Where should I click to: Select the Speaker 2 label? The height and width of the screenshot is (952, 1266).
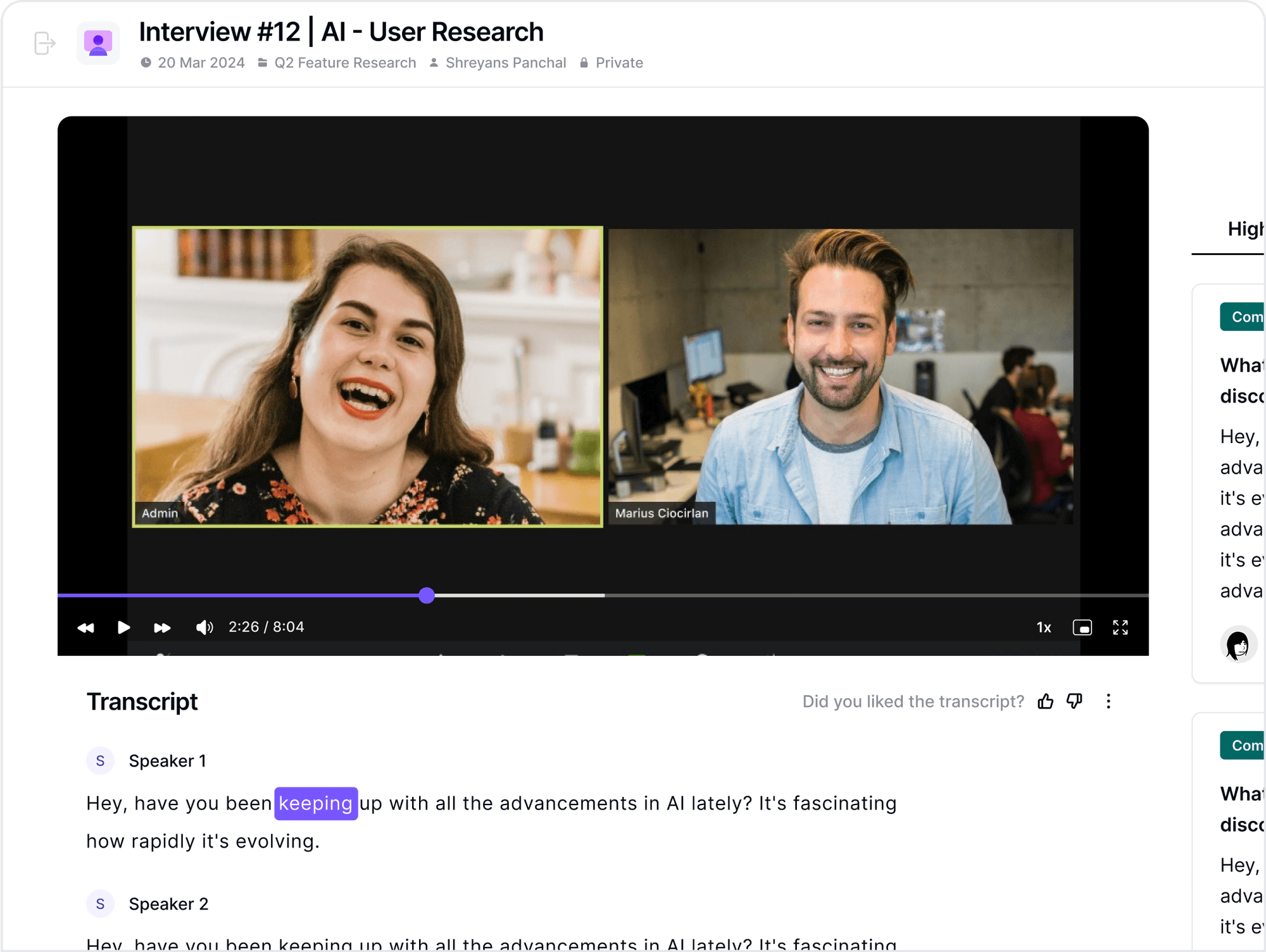click(168, 904)
